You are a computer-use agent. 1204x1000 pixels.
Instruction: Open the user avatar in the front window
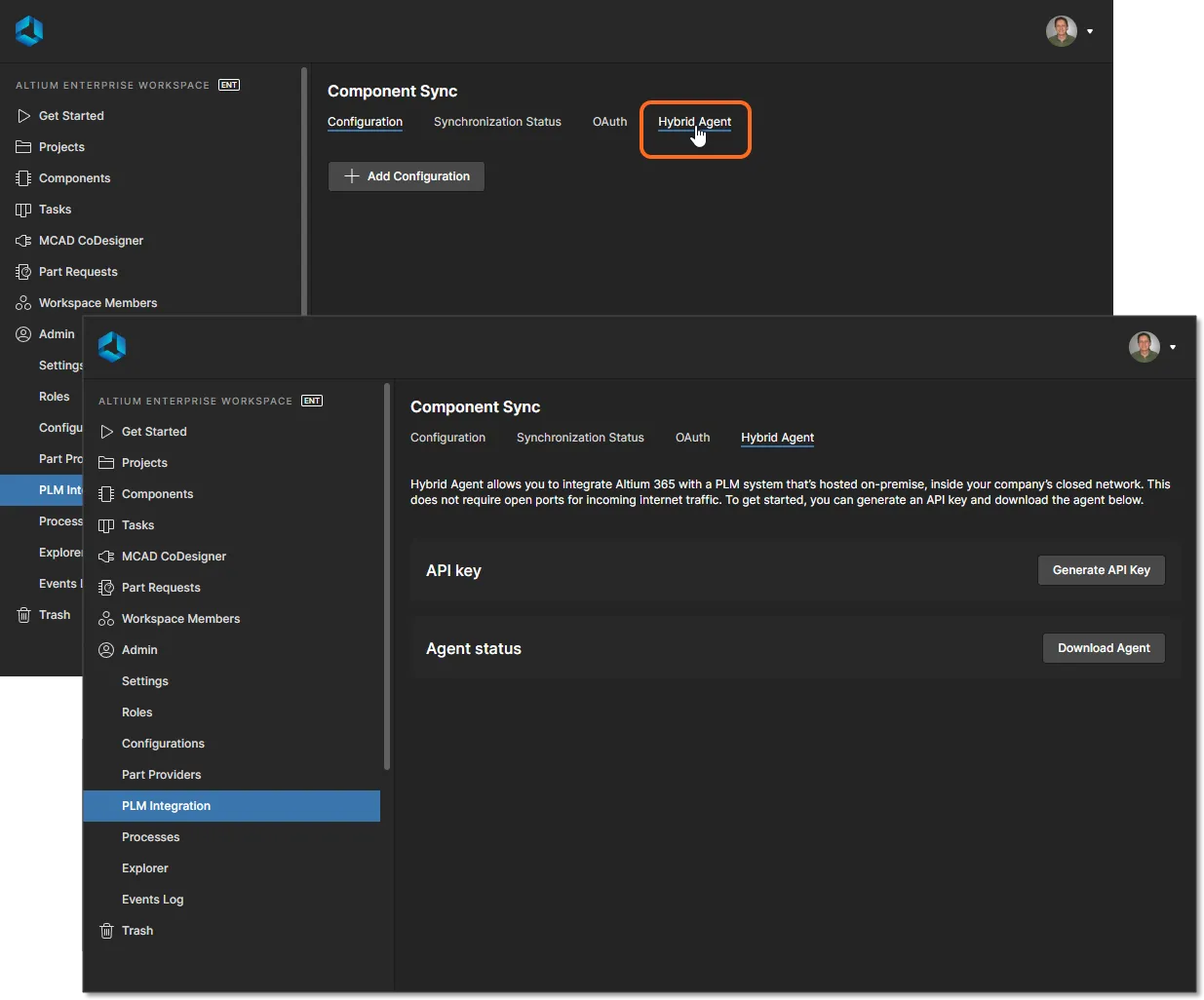(1145, 347)
